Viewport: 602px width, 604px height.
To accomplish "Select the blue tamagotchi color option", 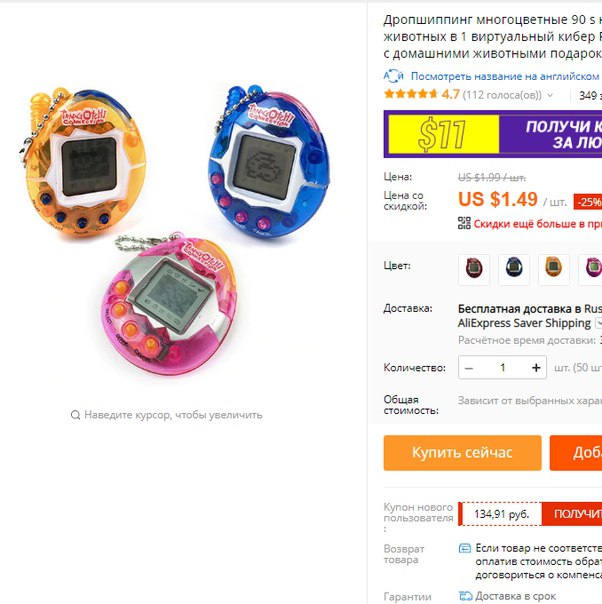I will pos(514,269).
